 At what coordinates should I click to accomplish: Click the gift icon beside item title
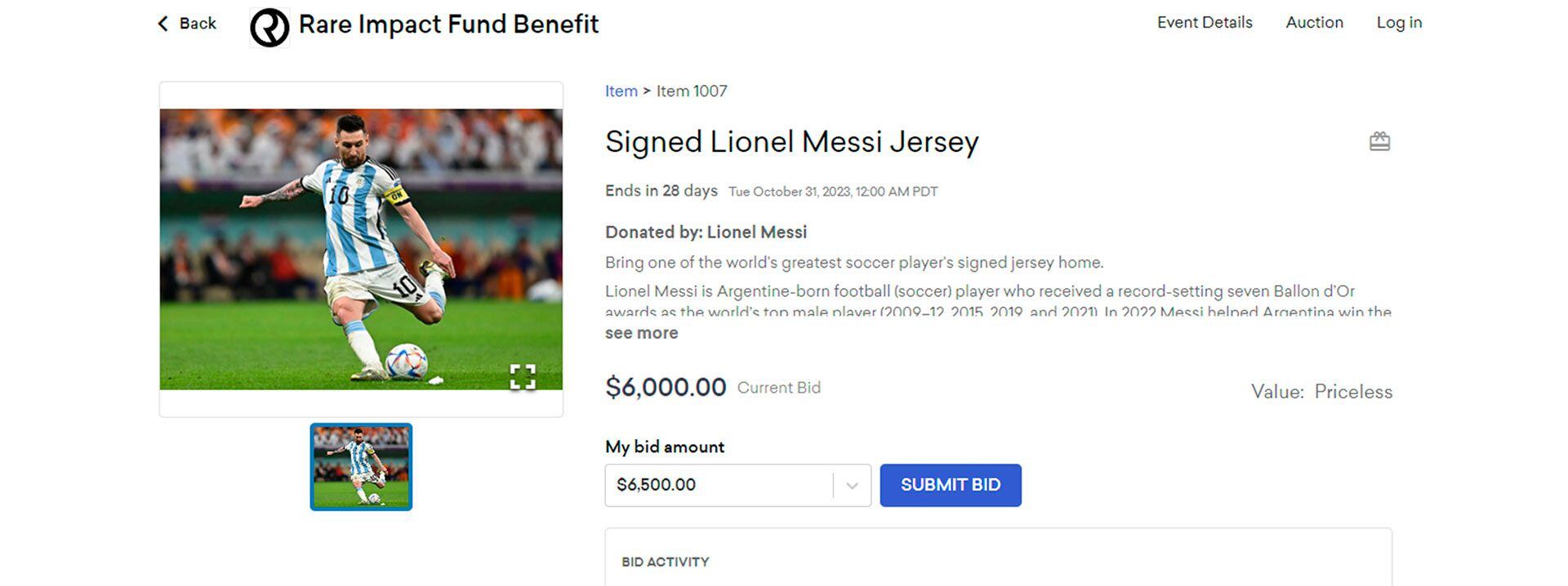(1379, 142)
